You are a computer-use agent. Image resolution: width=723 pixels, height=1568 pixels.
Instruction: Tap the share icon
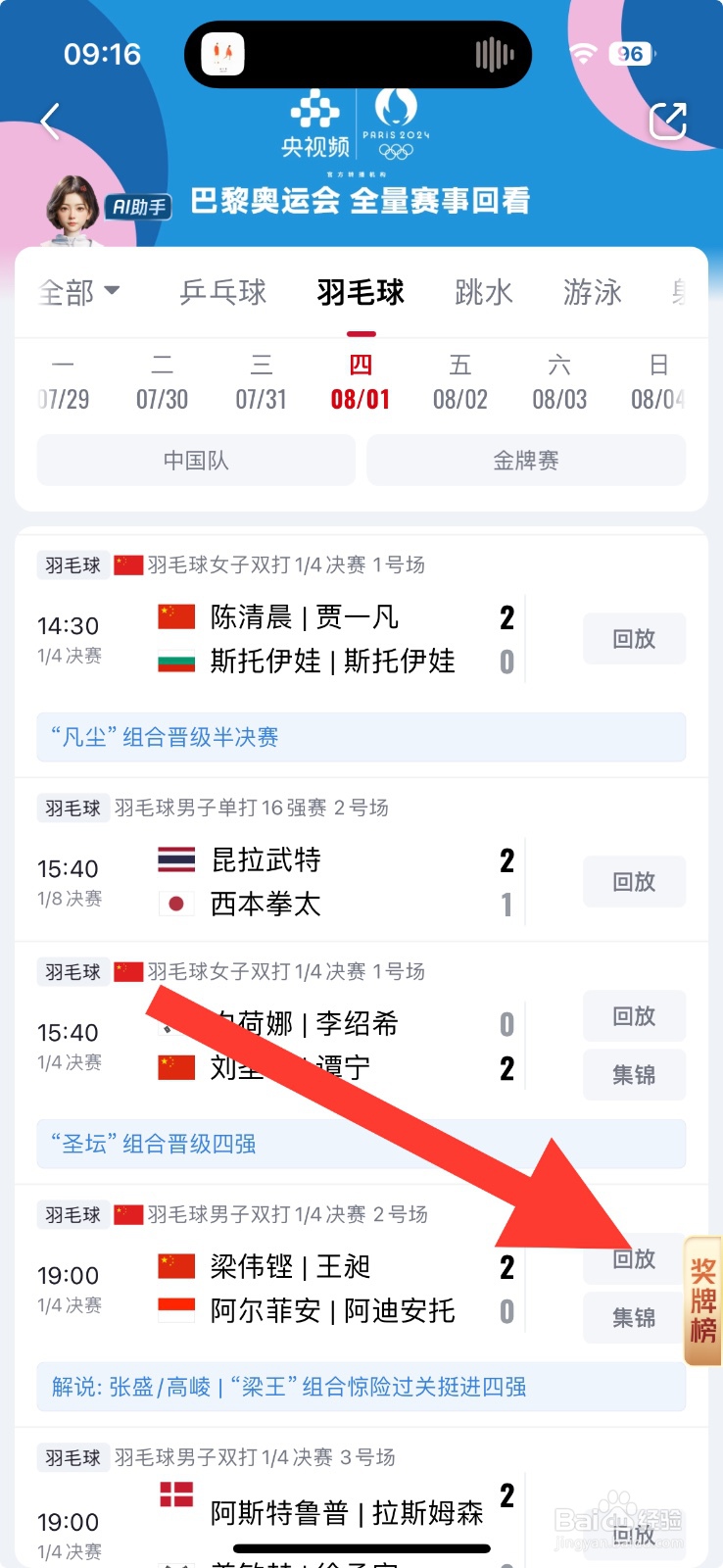[x=668, y=122]
